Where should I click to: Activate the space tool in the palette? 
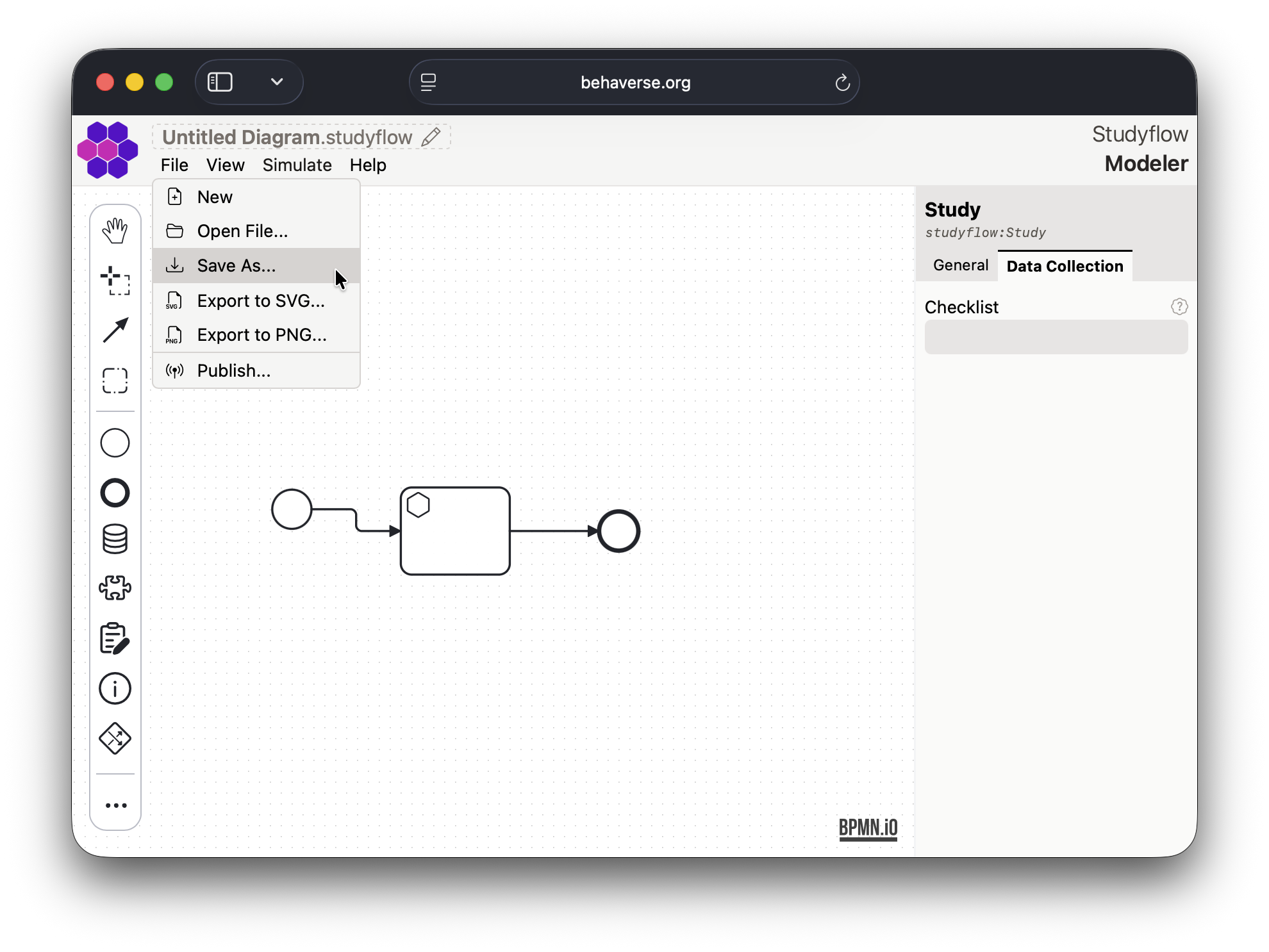[x=115, y=280]
